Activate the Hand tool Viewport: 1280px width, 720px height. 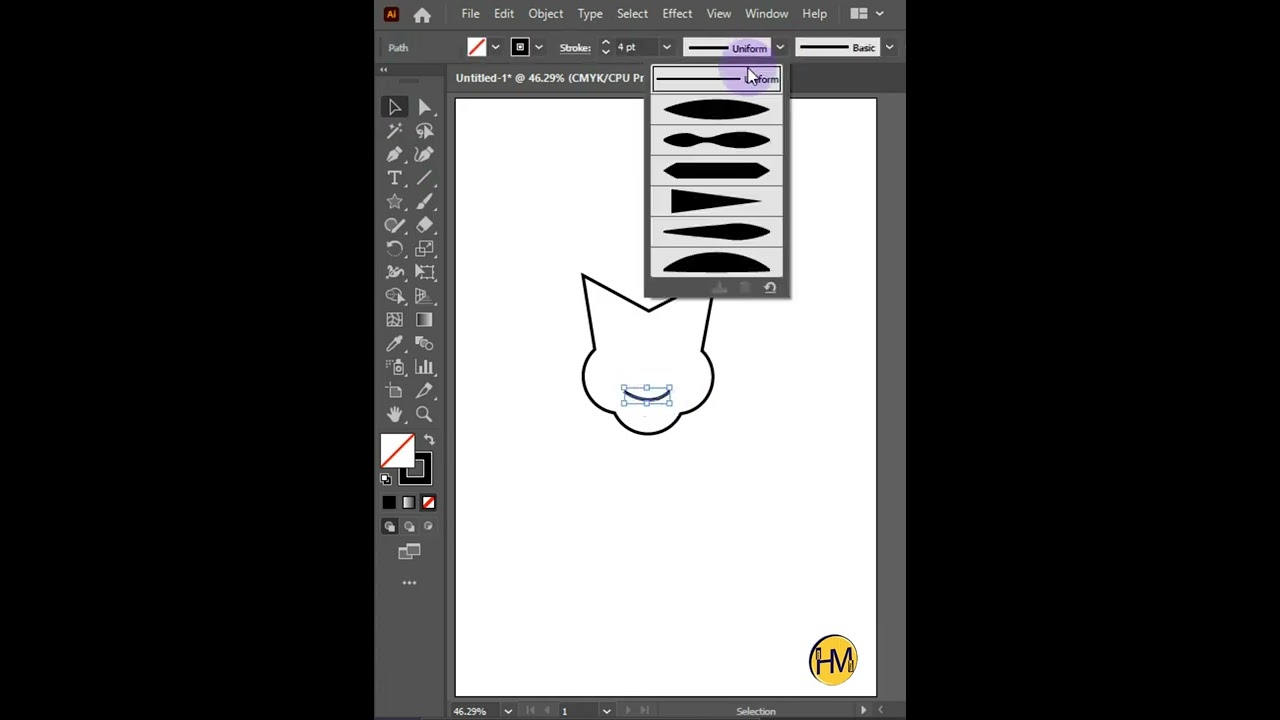pos(394,414)
